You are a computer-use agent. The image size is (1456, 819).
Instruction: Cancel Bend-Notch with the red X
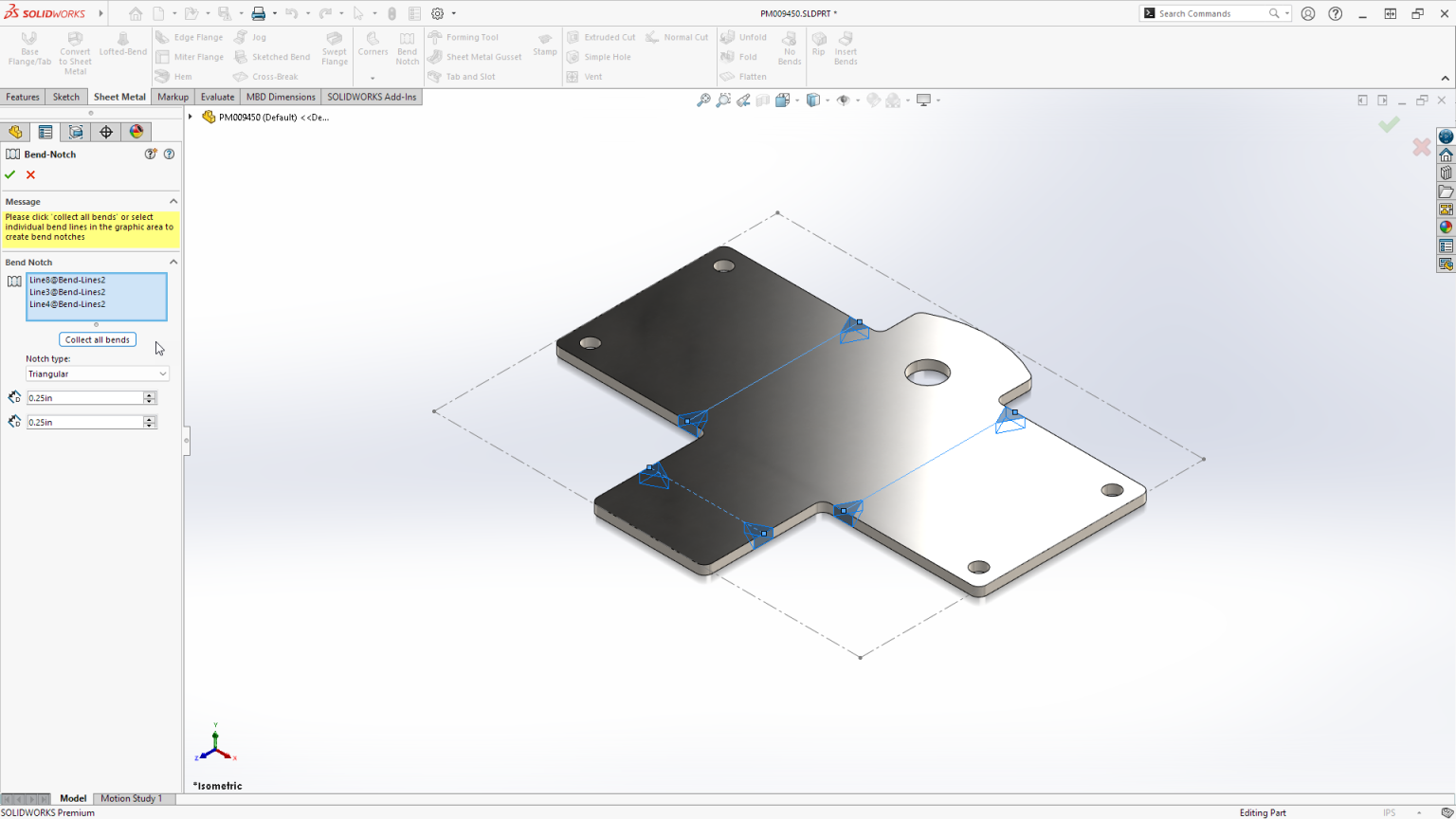pyautogui.click(x=29, y=174)
